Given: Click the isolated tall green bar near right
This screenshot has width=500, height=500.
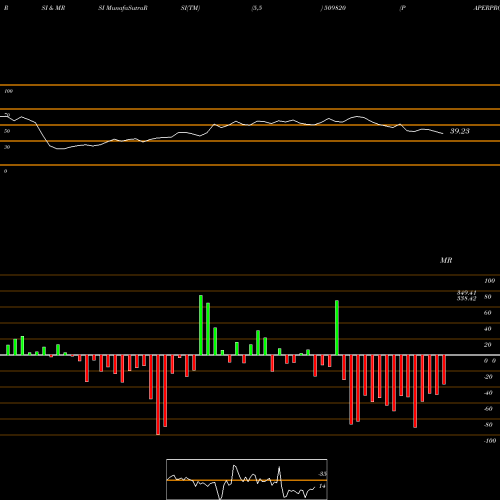Looking at the screenshot, I should coord(337,328).
